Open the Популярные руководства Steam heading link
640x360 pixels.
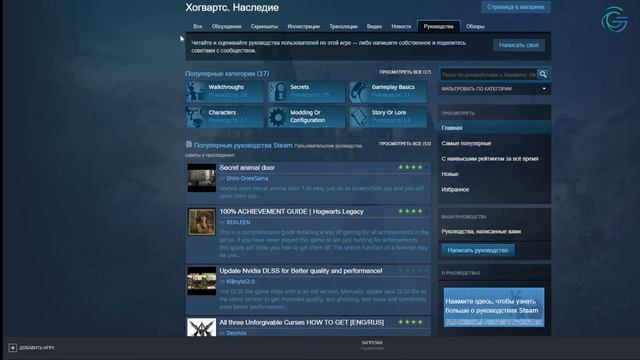243,145
